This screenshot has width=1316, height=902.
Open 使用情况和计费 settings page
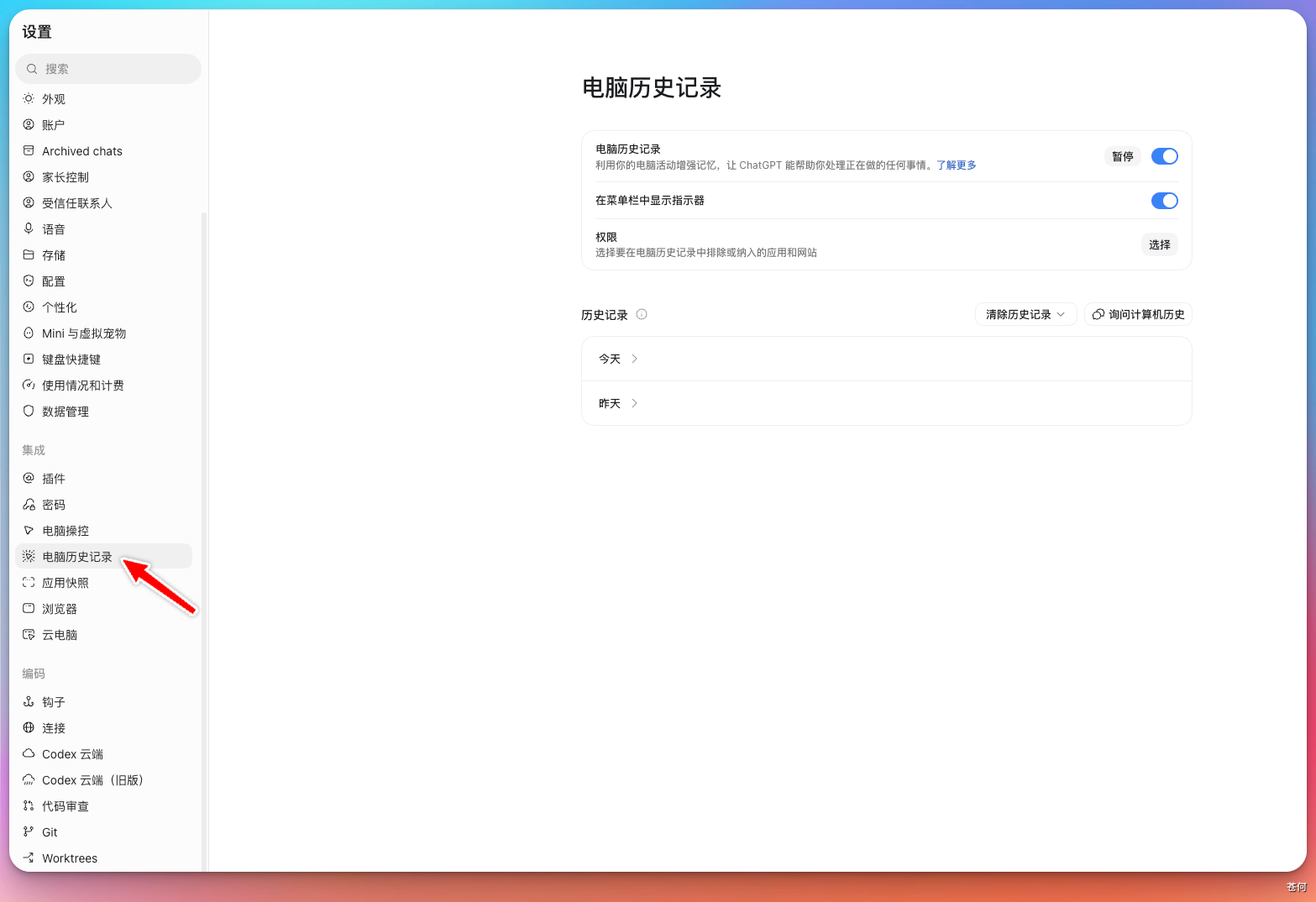(x=103, y=385)
